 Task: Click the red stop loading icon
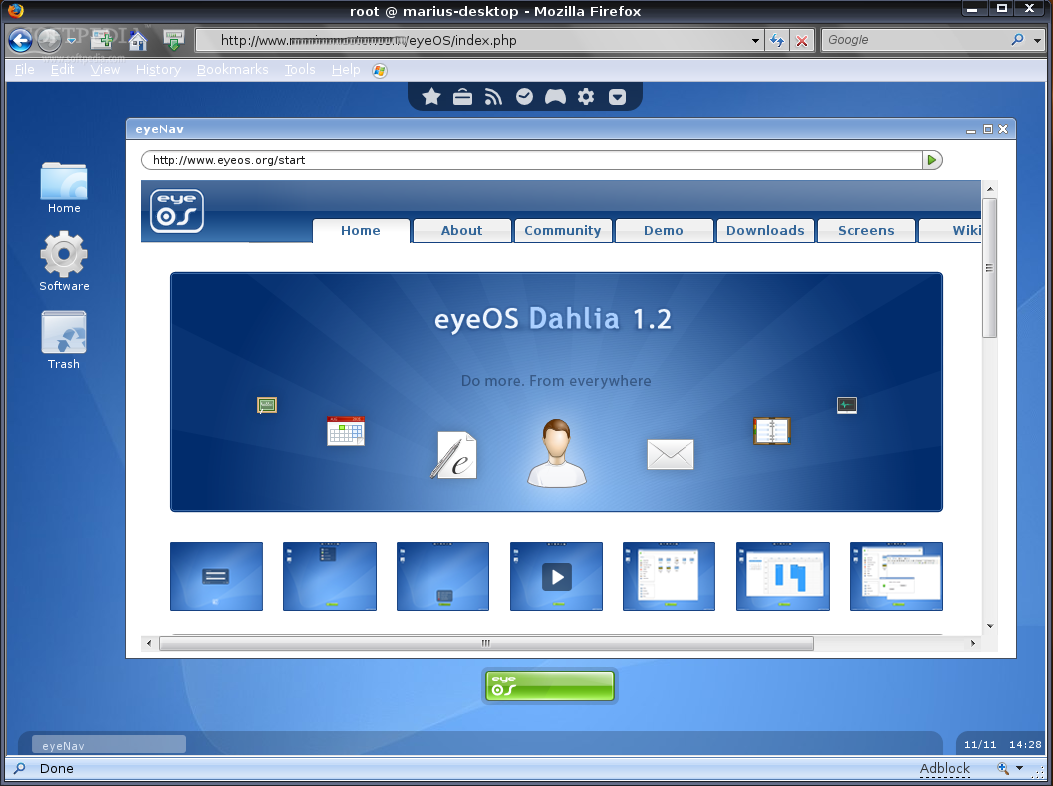point(802,41)
